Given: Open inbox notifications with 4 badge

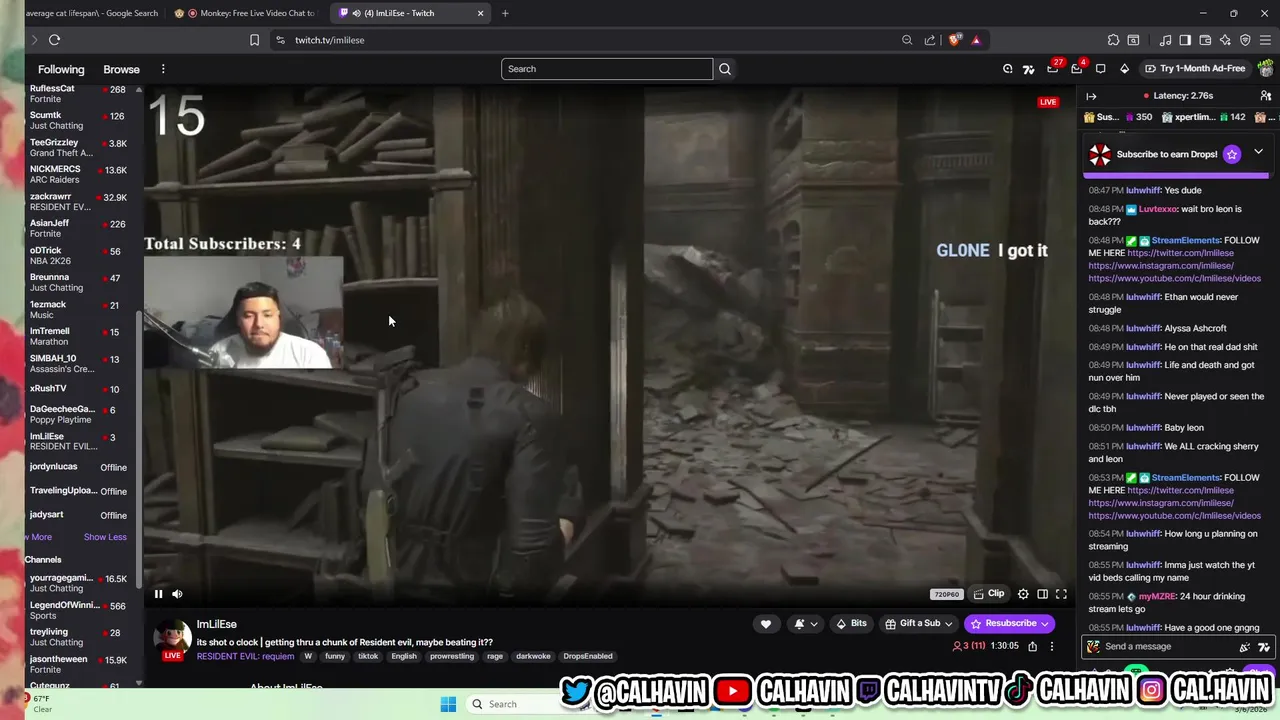Looking at the screenshot, I should click(1077, 68).
